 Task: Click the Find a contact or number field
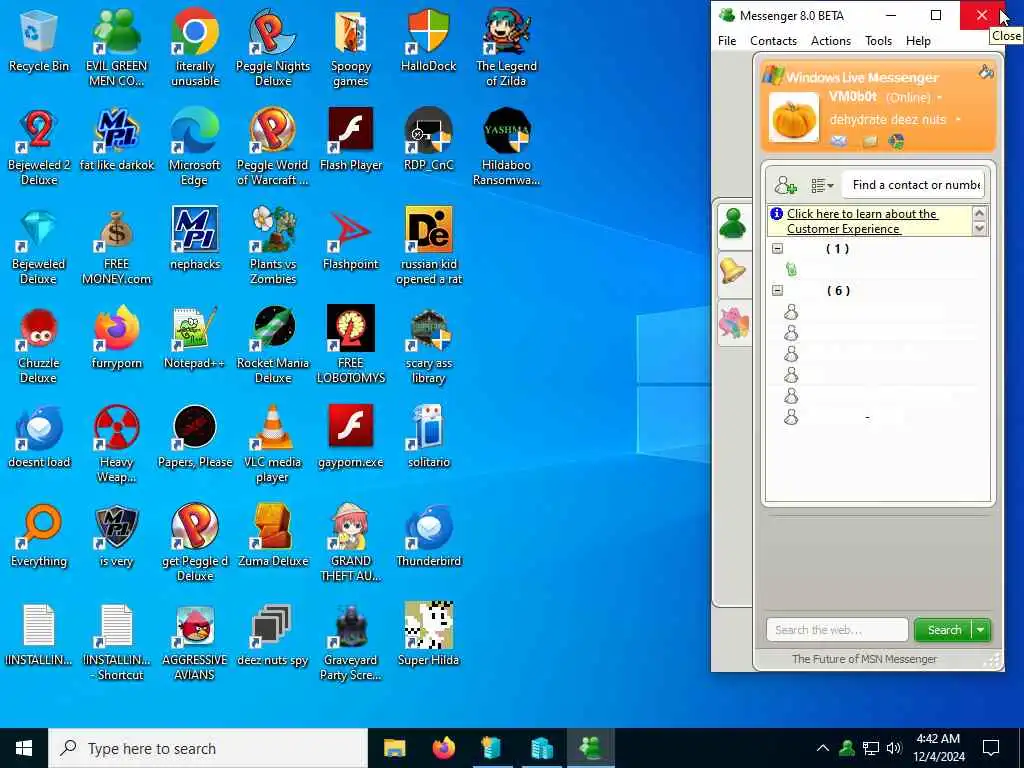tap(913, 185)
